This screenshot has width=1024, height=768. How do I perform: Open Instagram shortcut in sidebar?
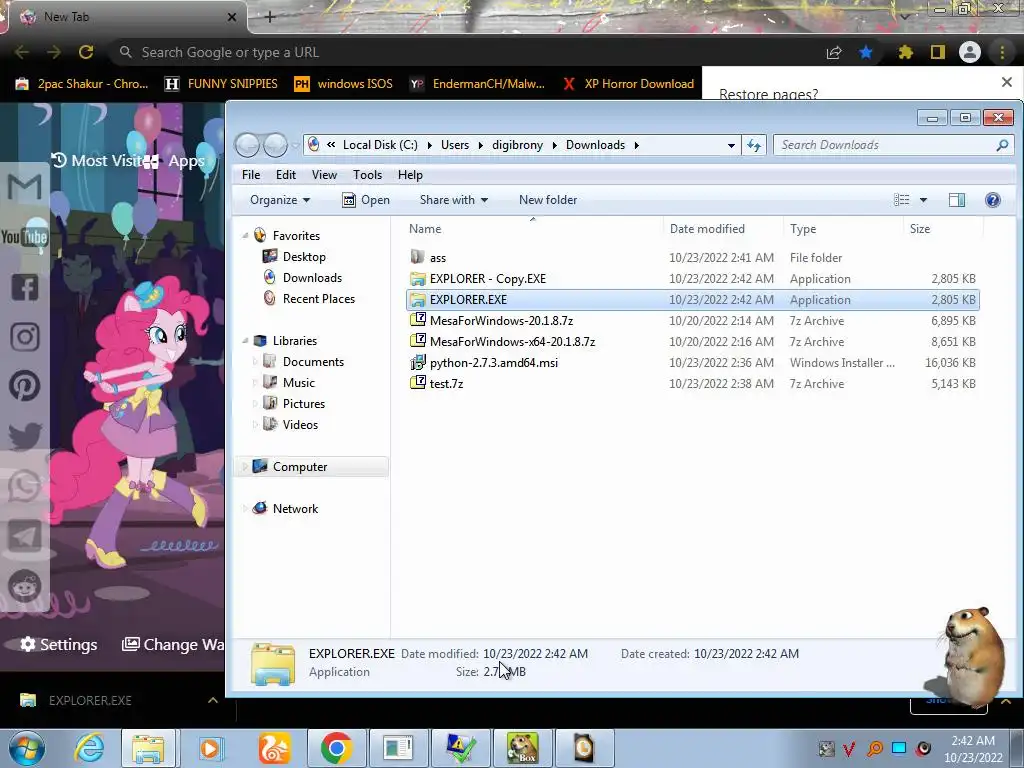tap(25, 337)
